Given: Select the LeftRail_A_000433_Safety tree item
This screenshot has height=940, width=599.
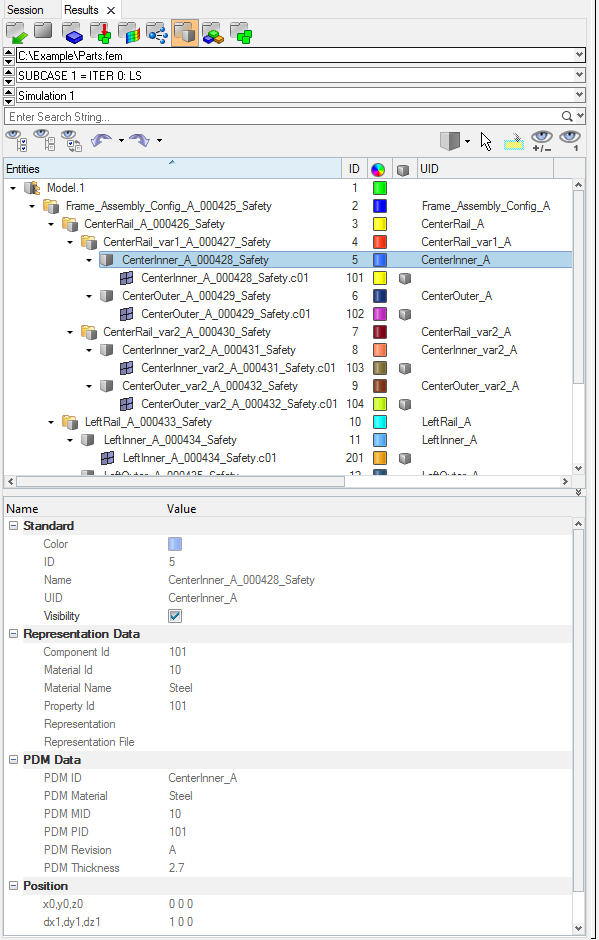Looking at the screenshot, I should [148, 422].
